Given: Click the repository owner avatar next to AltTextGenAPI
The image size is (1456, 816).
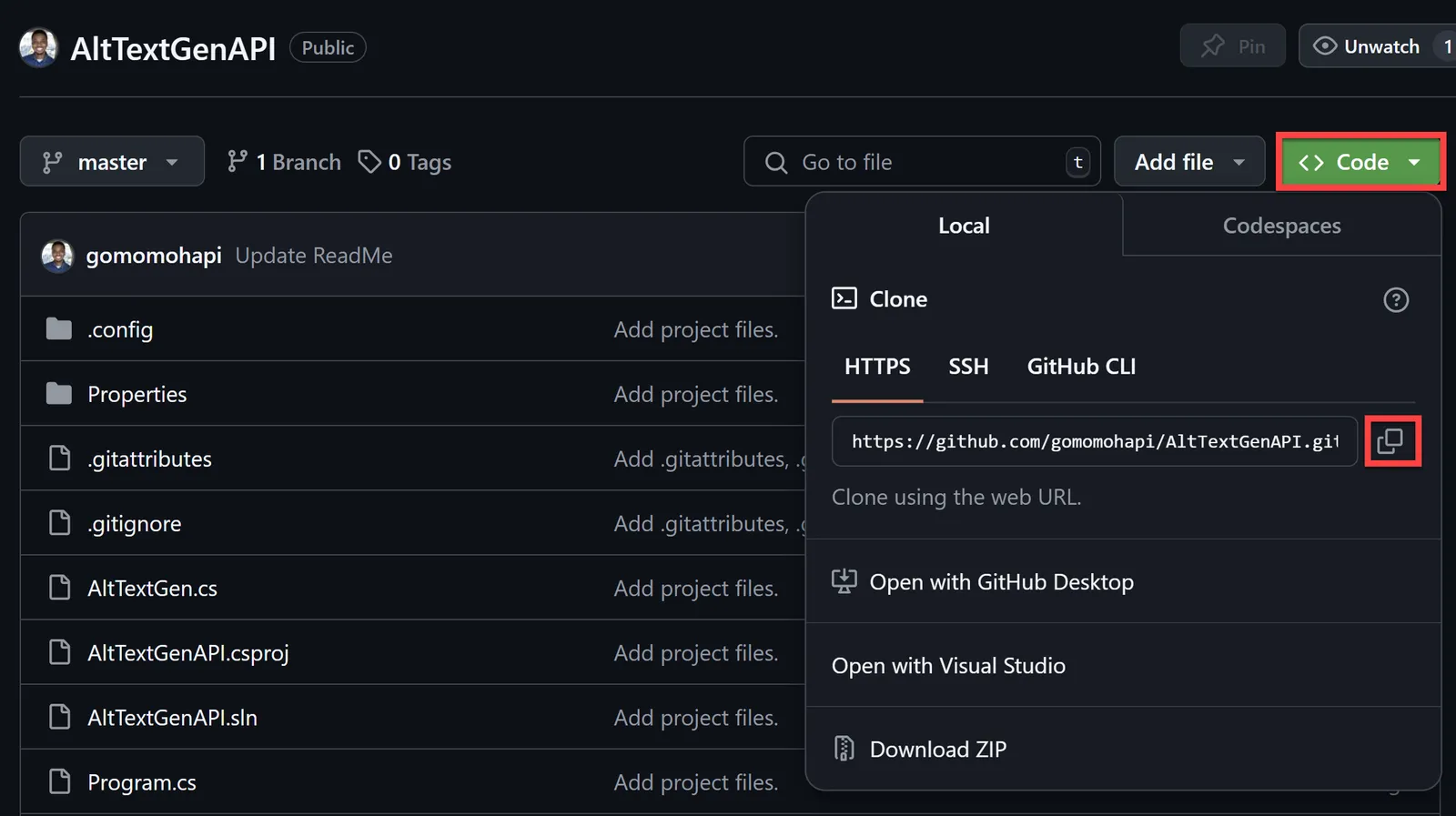Looking at the screenshot, I should [38, 47].
